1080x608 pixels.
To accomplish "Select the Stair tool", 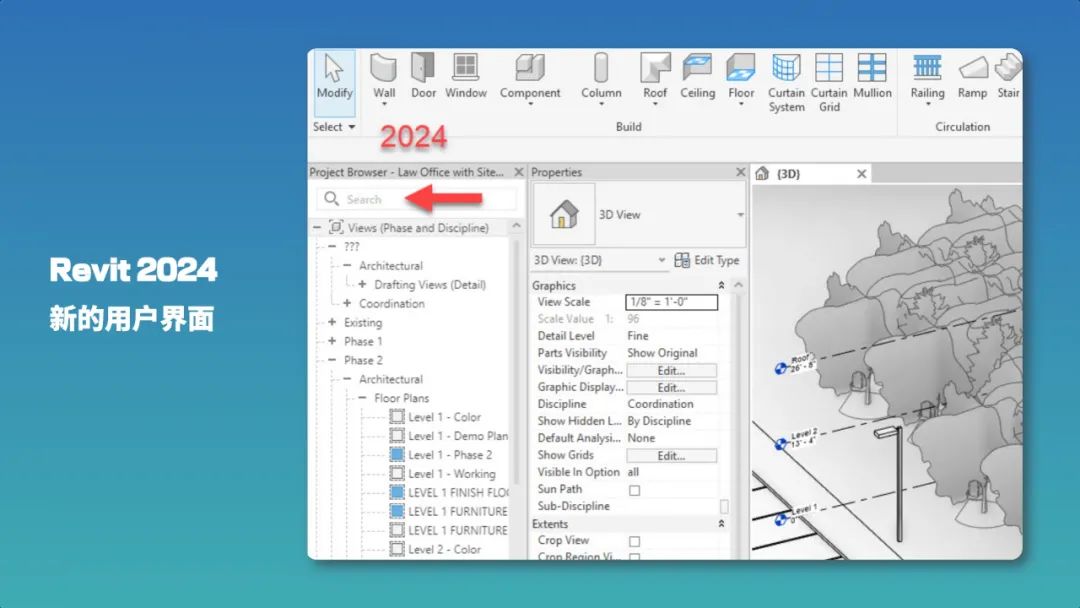I will click(1009, 75).
